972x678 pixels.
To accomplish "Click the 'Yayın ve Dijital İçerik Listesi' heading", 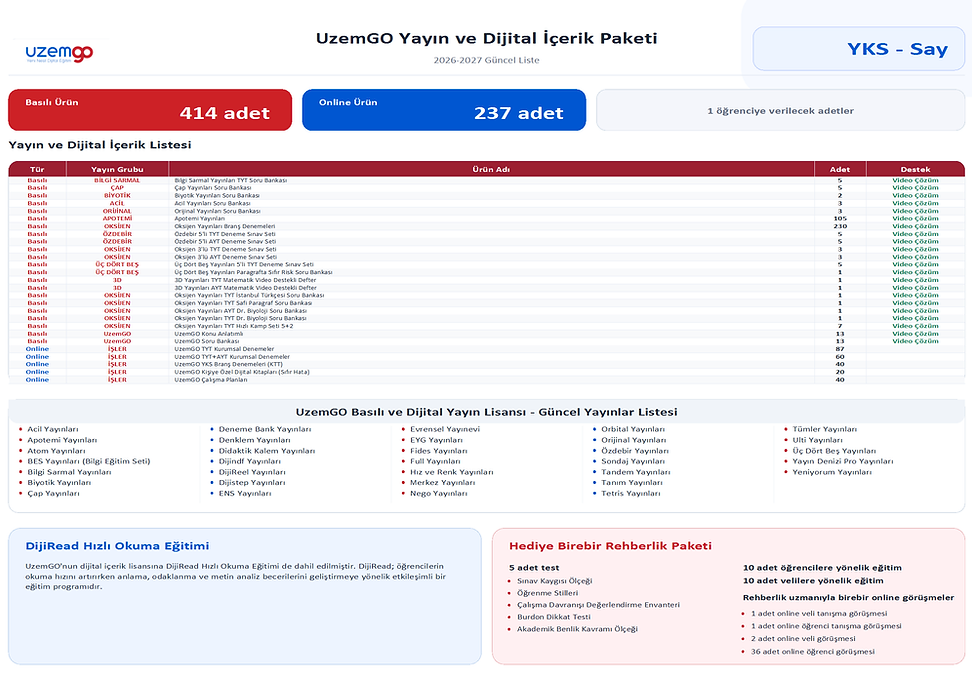I will pos(100,144).
